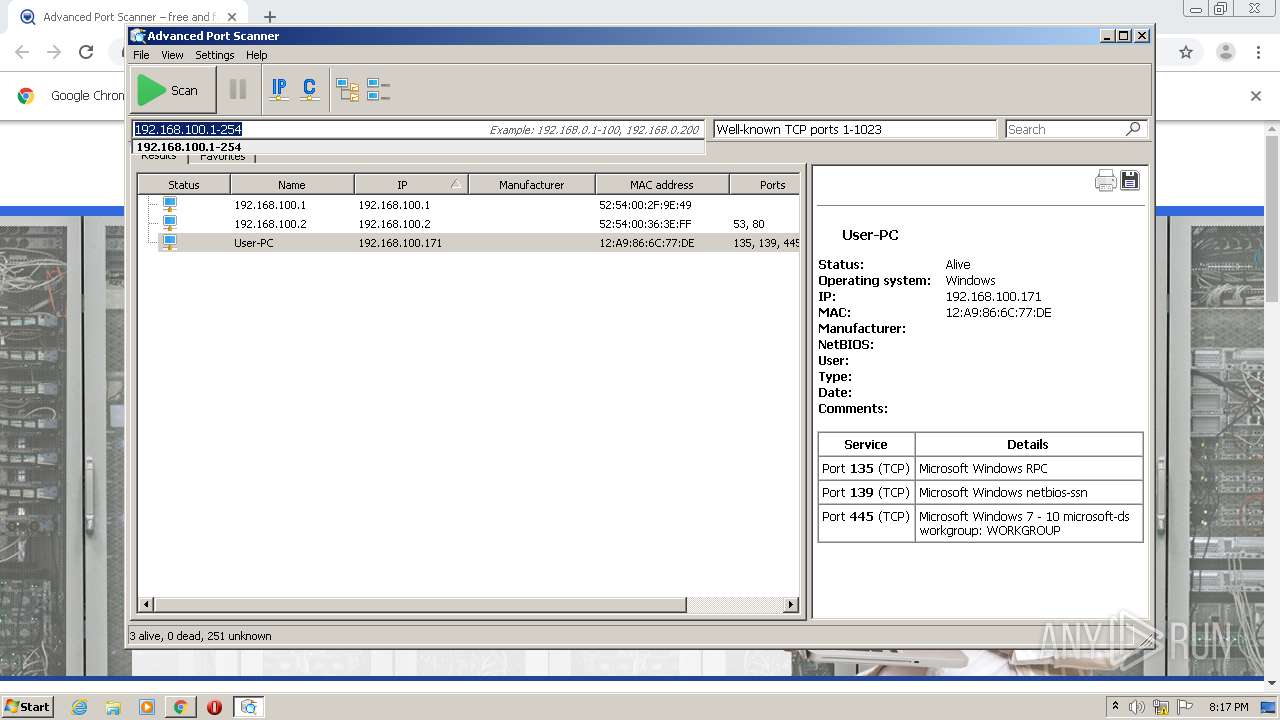Click the red Opera icon on the taskbar

[214, 707]
